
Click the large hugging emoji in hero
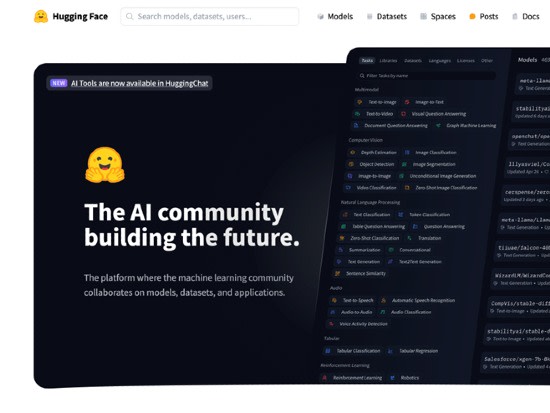point(105,165)
